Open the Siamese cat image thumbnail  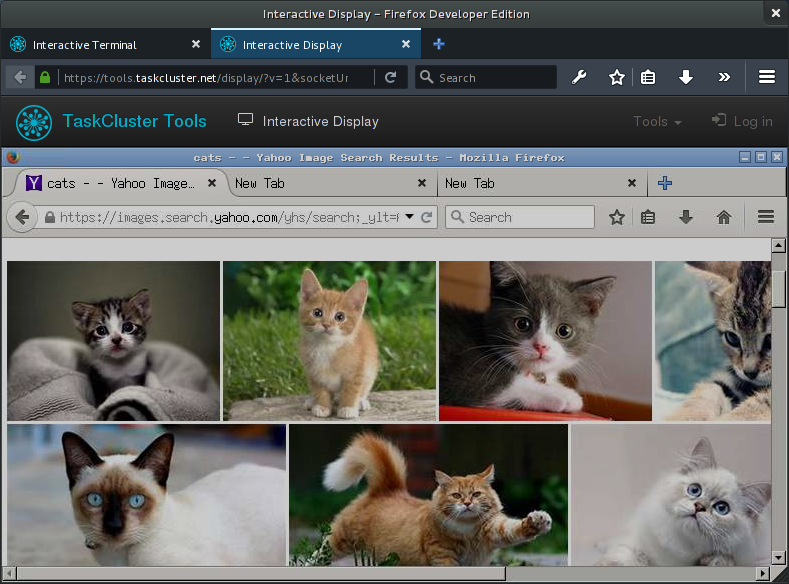[x=146, y=495]
